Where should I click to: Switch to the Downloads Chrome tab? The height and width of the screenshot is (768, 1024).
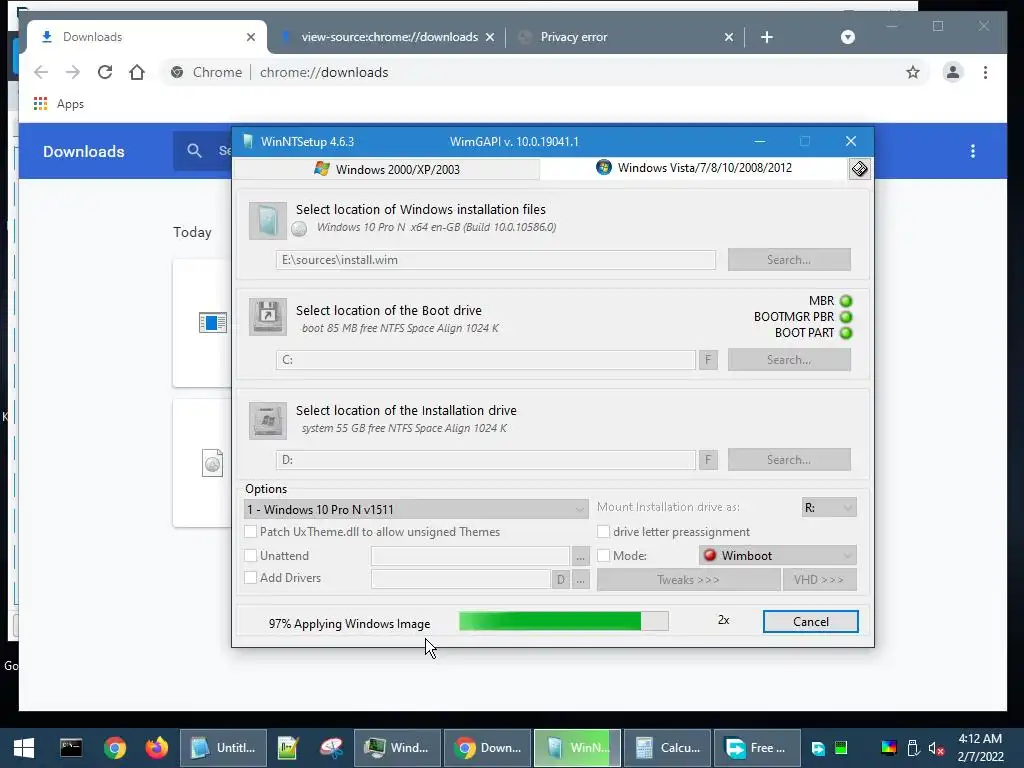(x=147, y=37)
